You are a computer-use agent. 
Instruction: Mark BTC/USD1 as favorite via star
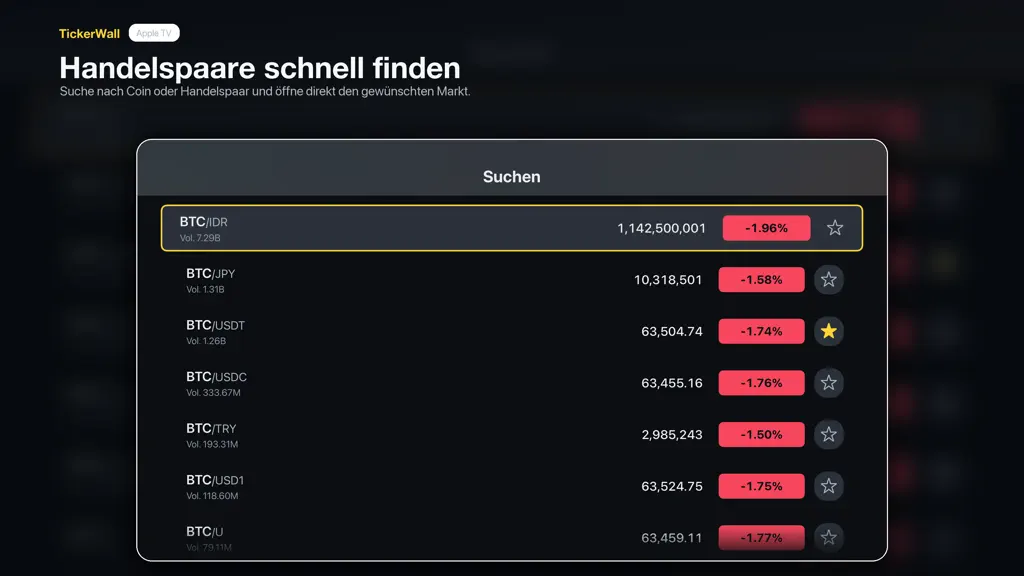click(x=829, y=486)
